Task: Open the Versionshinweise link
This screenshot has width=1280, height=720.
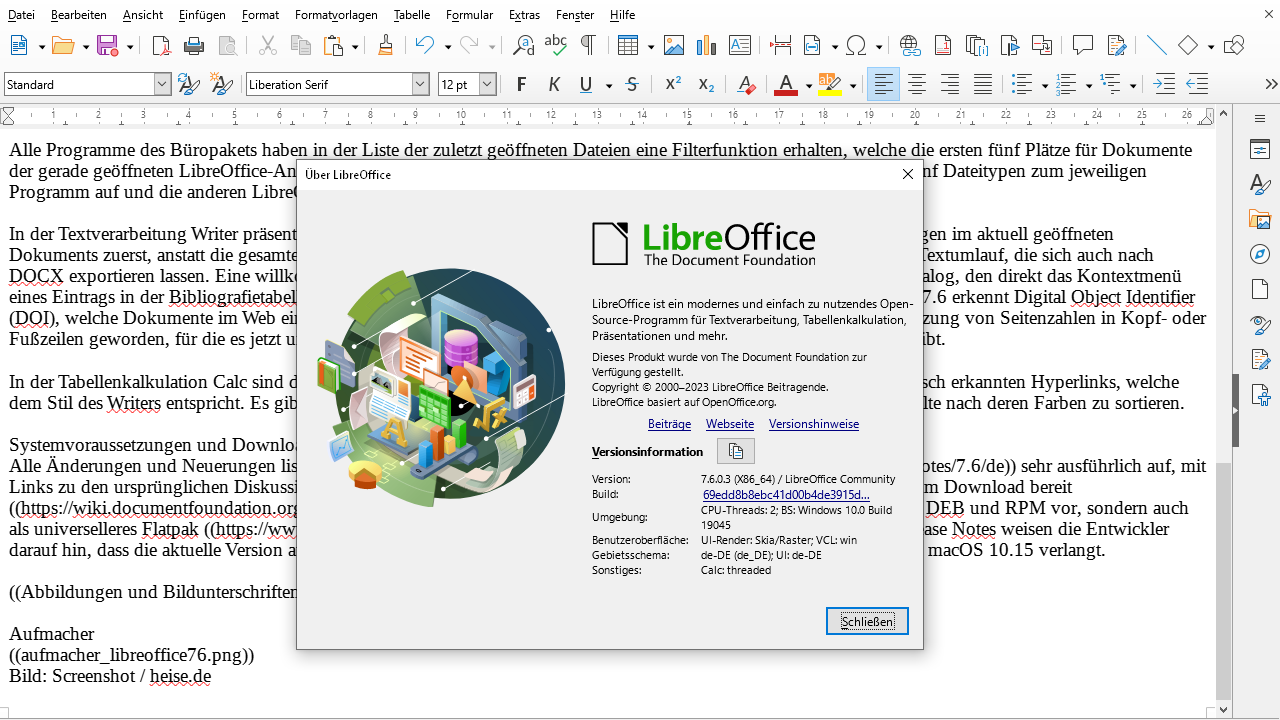Action: click(x=814, y=424)
